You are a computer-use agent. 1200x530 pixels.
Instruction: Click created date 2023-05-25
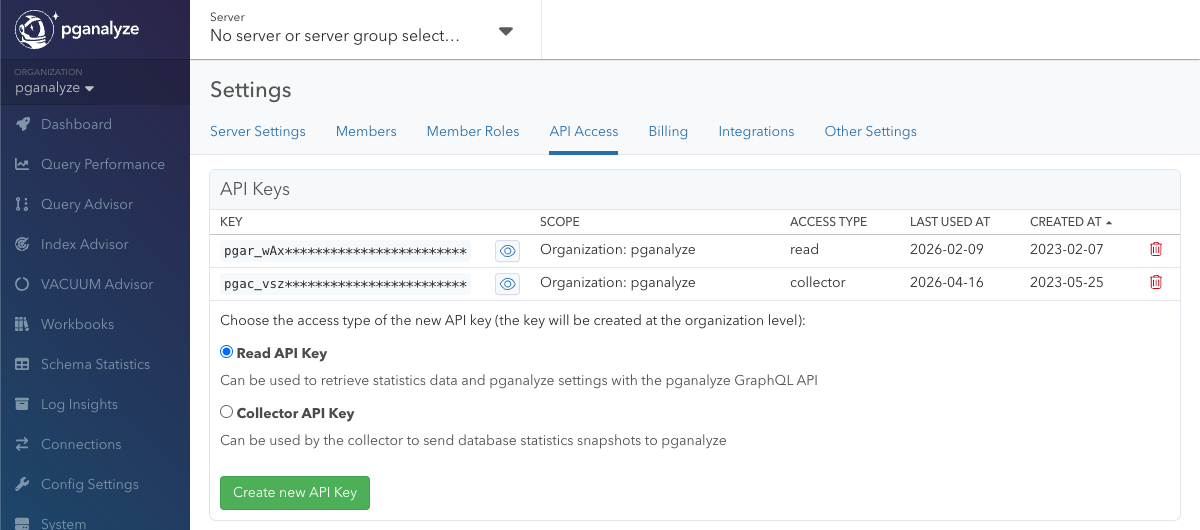[1067, 282]
